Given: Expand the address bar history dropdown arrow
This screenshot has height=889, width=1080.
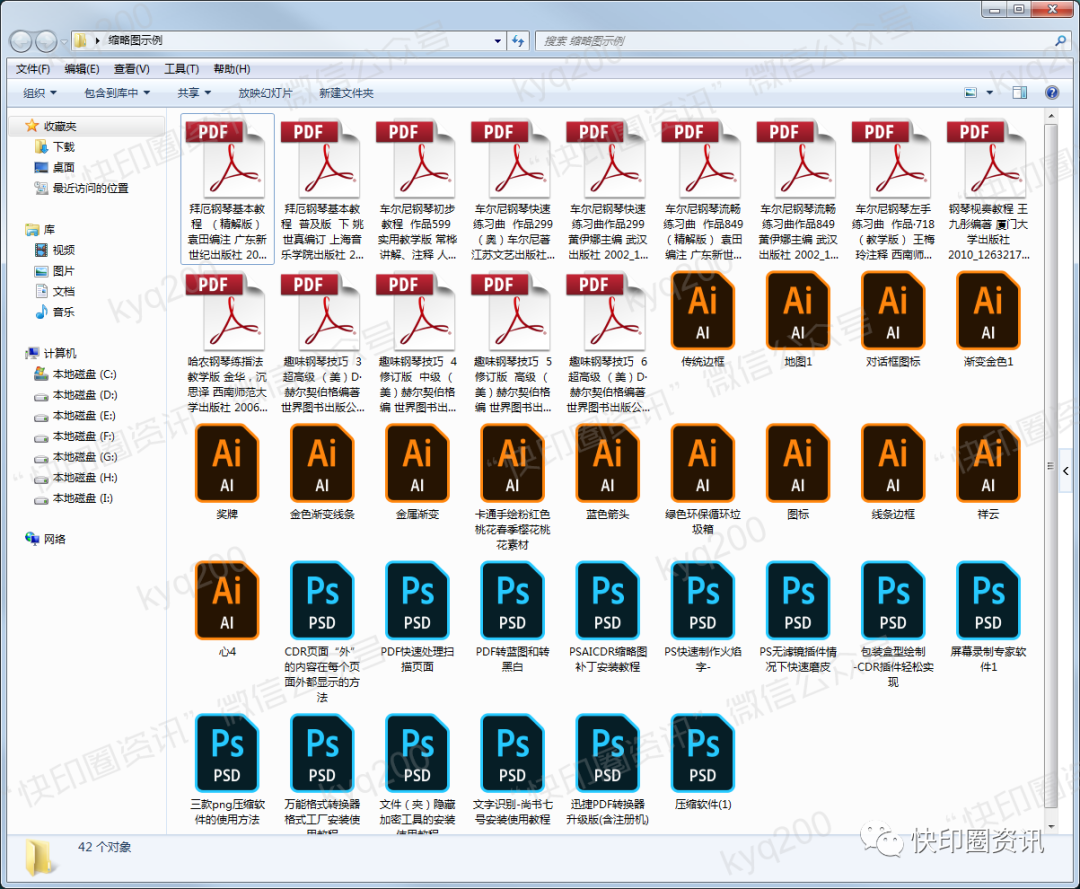Looking at the screenshot, I should tap(497, 41).
